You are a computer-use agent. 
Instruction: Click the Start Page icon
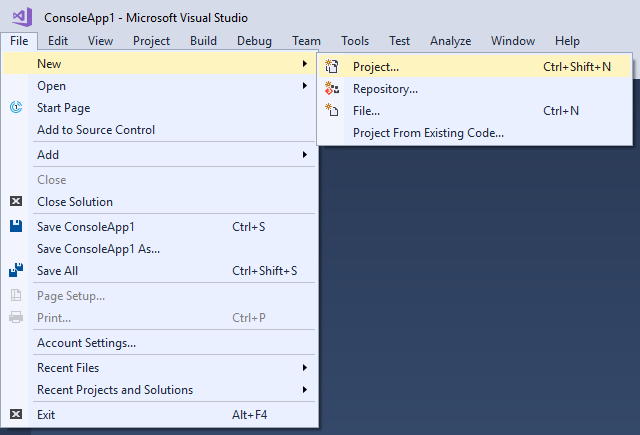pyautogui.click(x=16, y=108)
